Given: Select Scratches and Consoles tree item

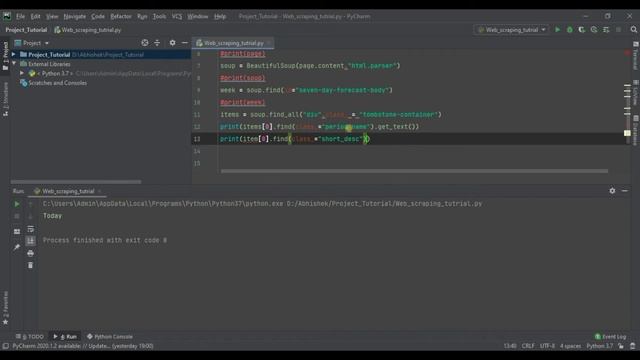Looking at the screenshot, I should (57, 83).
